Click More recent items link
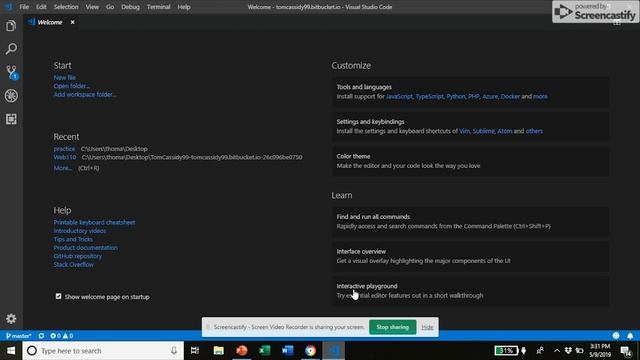The width and height of the screenshot is (640, 360). coord(62,168)
